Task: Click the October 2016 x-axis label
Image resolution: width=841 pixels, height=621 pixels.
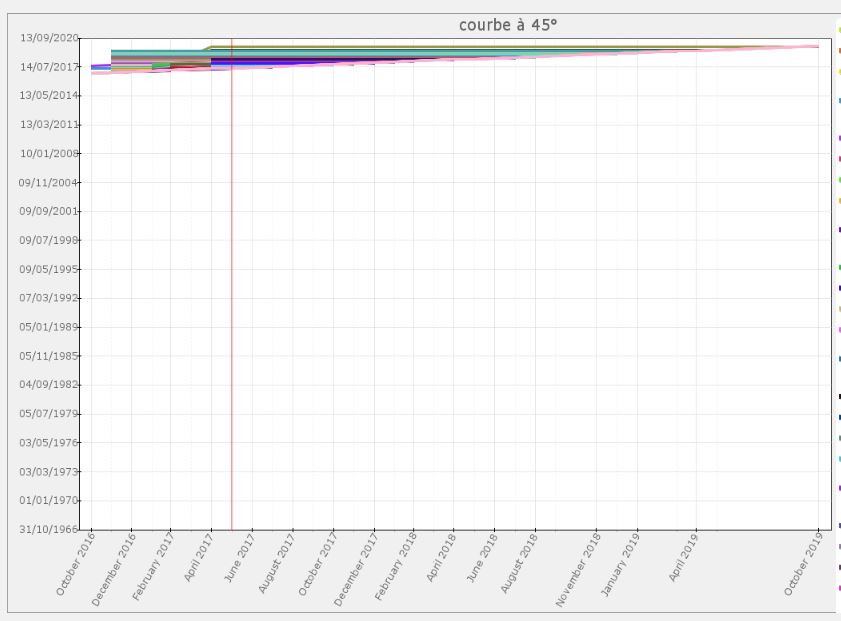Action: tap(76, 566)
